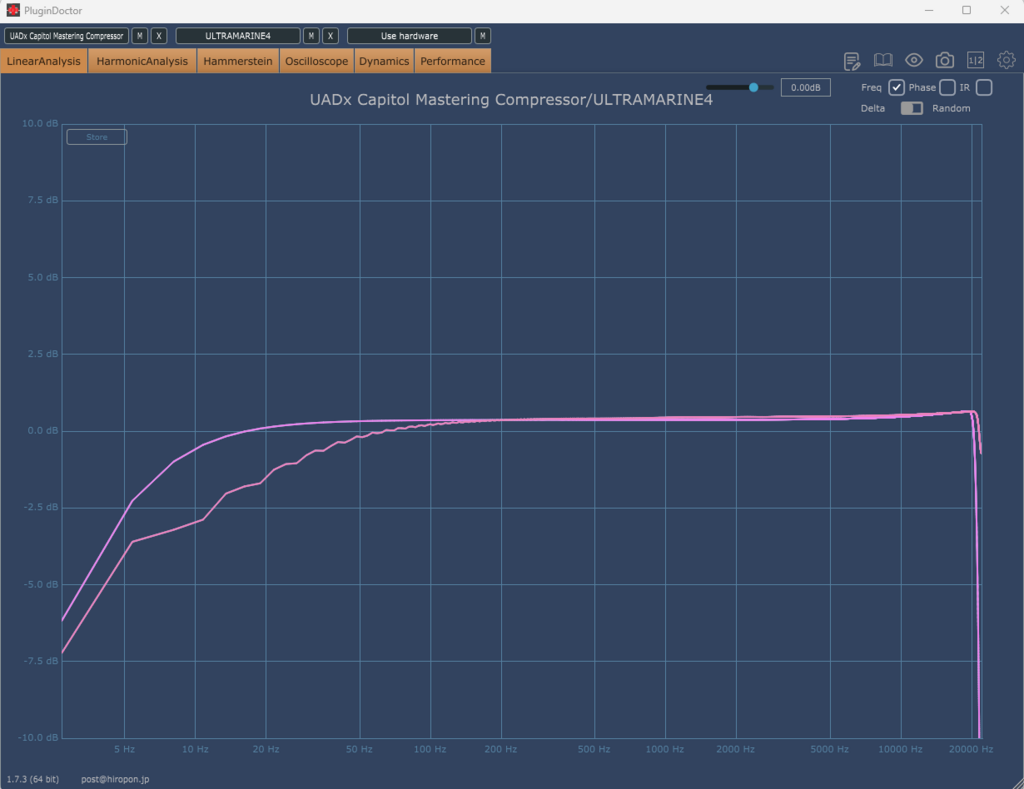Image resolution: width=1024 pixels, height=789 pixels.
Task: Show the Performance tab
Action: point(453,61)
